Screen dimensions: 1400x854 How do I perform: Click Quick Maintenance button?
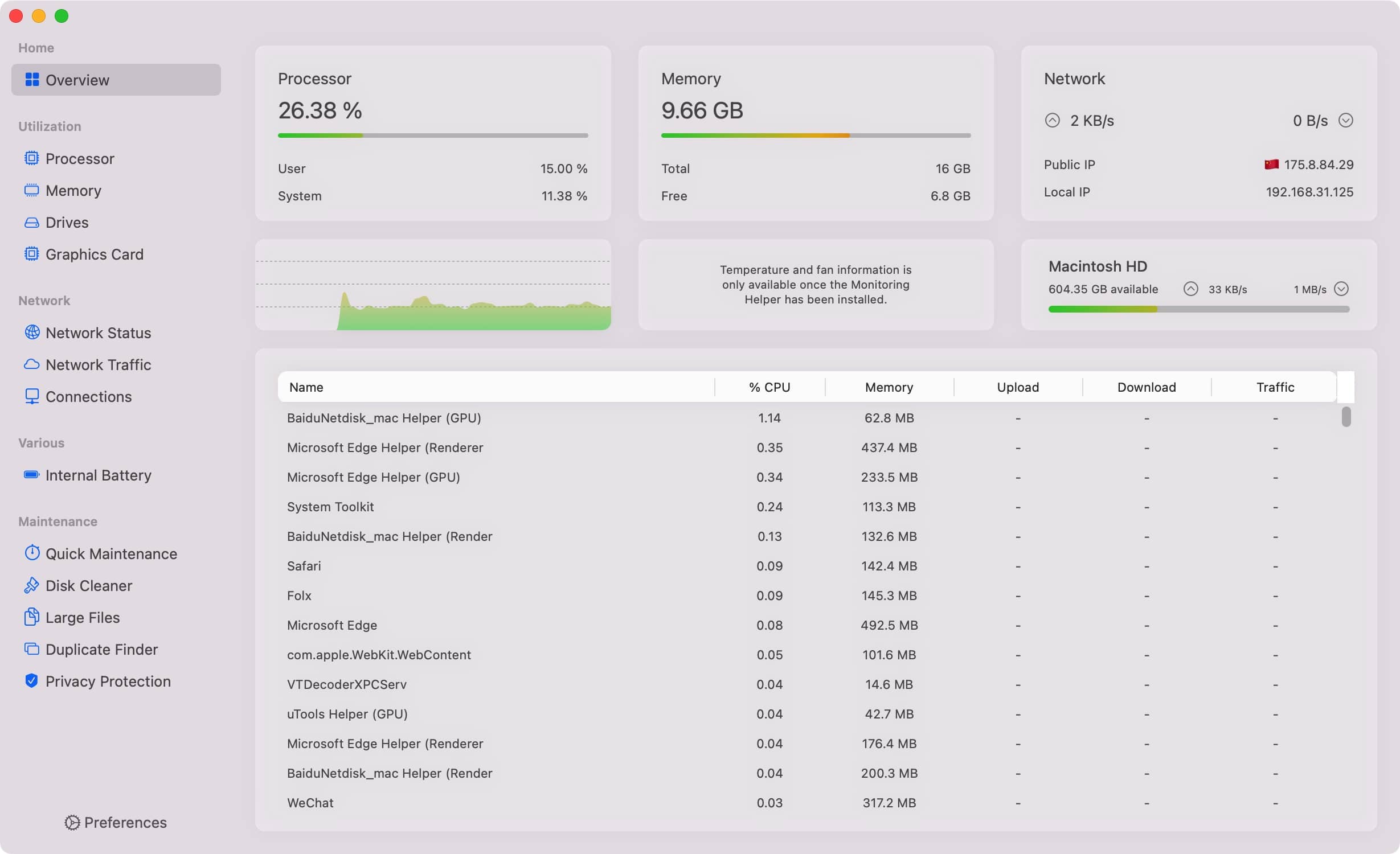coord(111,554)
